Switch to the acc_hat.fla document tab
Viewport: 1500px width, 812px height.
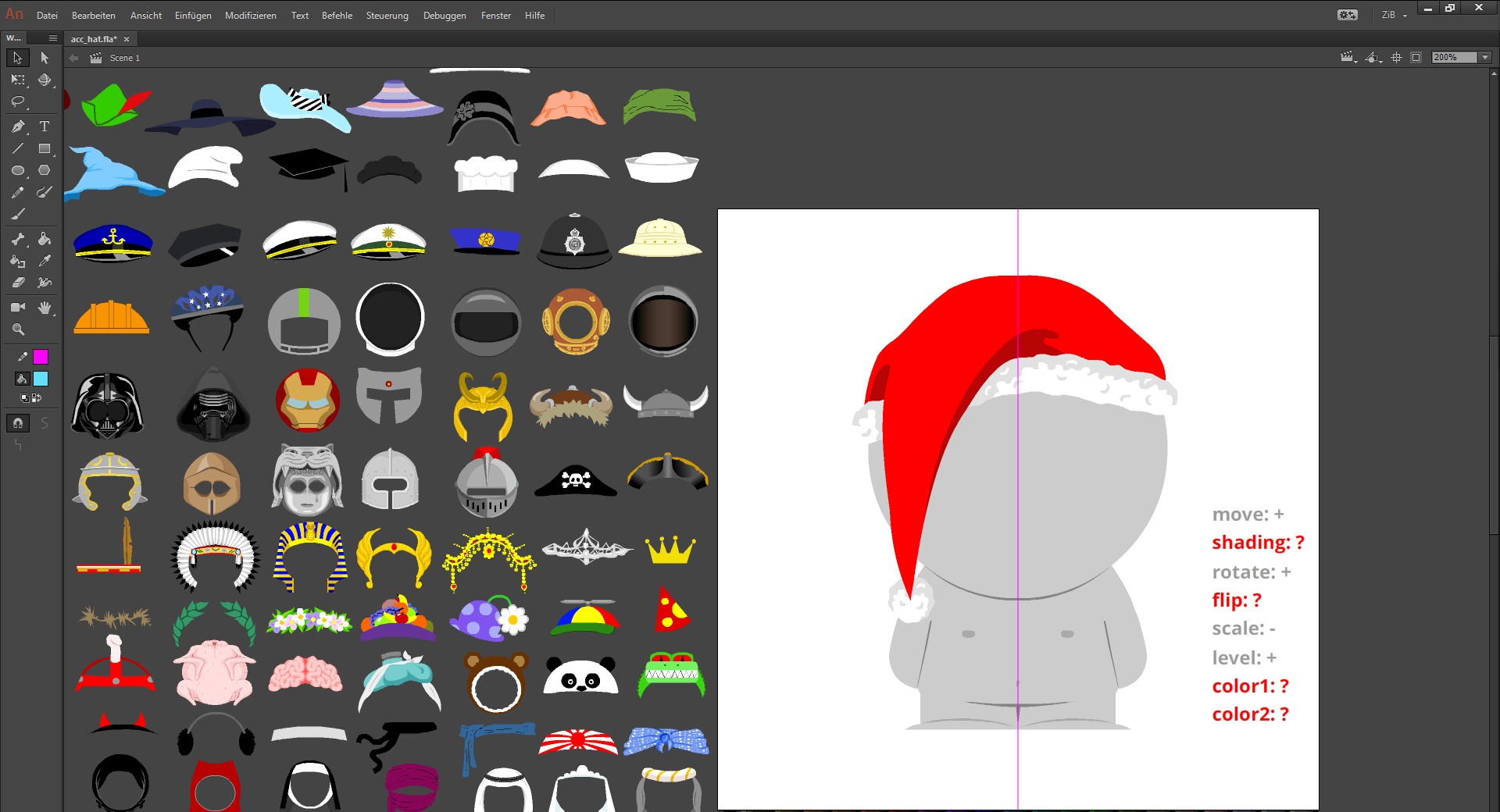click(94, 39)
